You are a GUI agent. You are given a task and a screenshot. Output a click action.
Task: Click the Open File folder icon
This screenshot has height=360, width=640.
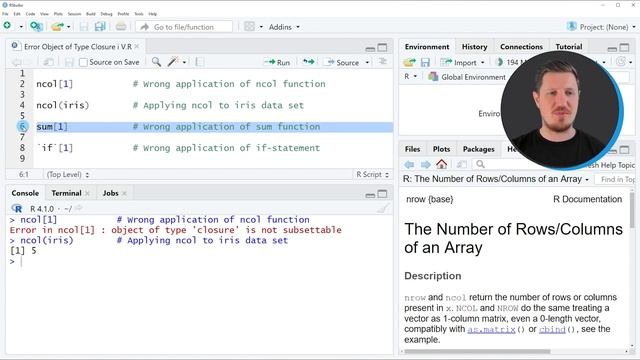[x=57, y=27]
